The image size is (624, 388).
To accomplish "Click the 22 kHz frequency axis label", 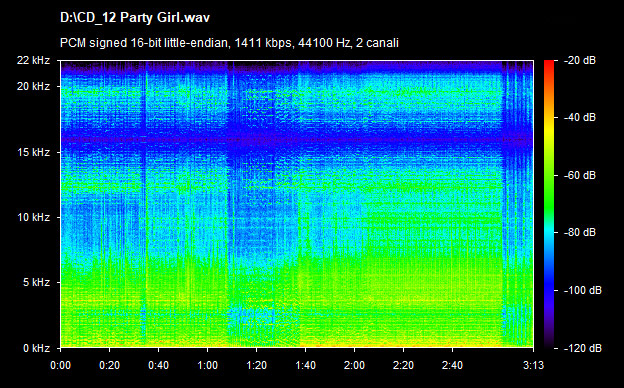I will point(33,60).
